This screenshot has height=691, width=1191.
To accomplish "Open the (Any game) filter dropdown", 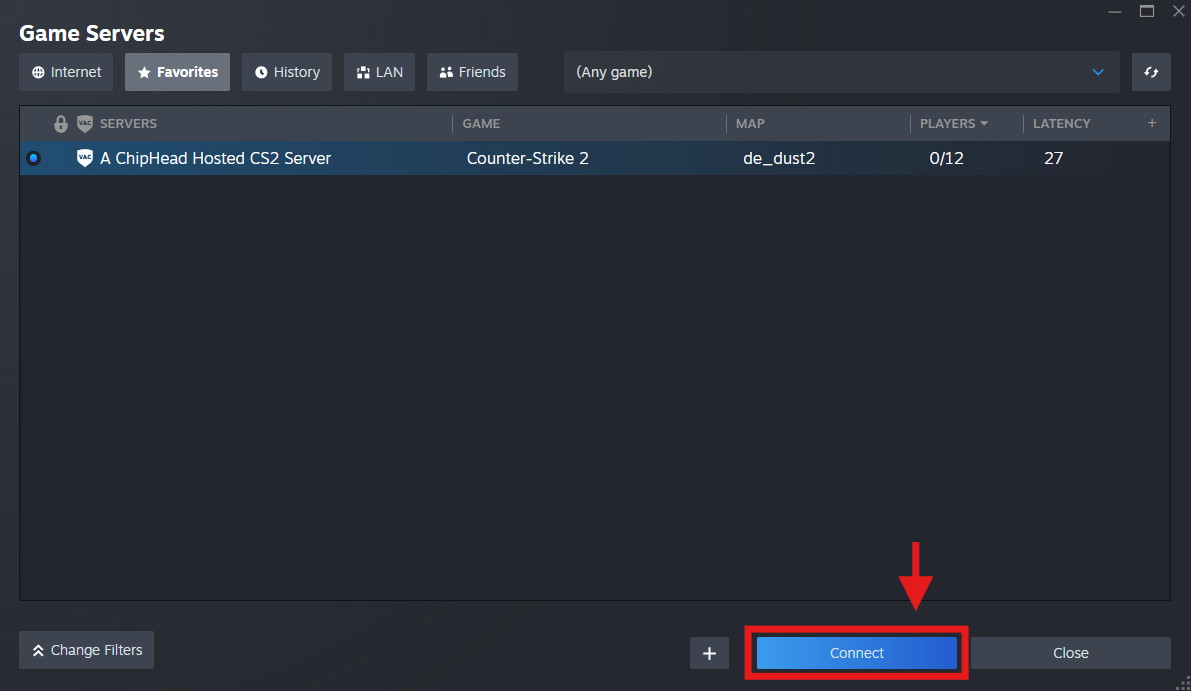I will point(842,72).
